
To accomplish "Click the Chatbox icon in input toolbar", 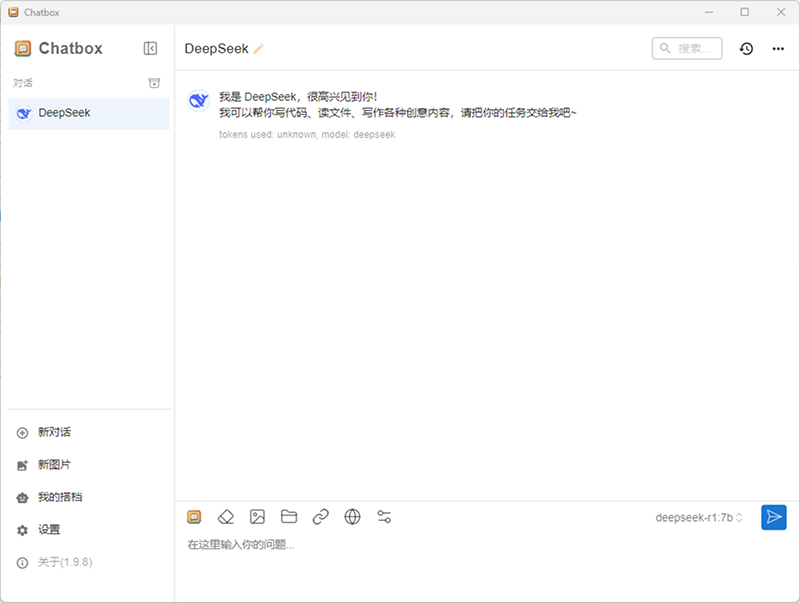I will pos(194,517).
